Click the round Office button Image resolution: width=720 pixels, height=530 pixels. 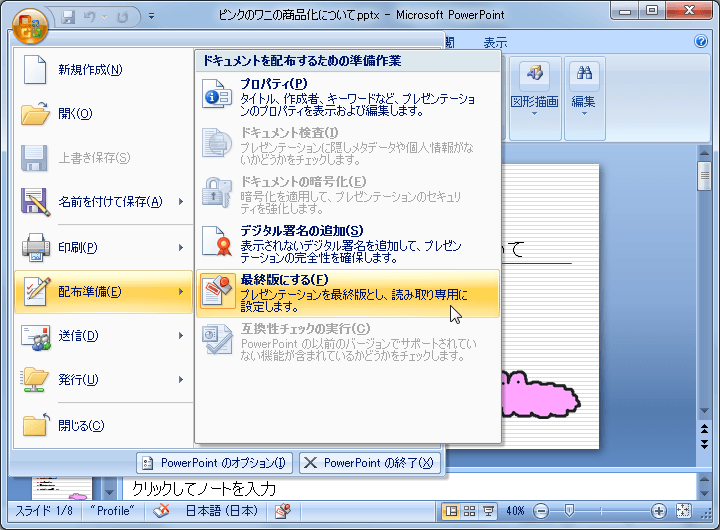[x=30, y=25]
